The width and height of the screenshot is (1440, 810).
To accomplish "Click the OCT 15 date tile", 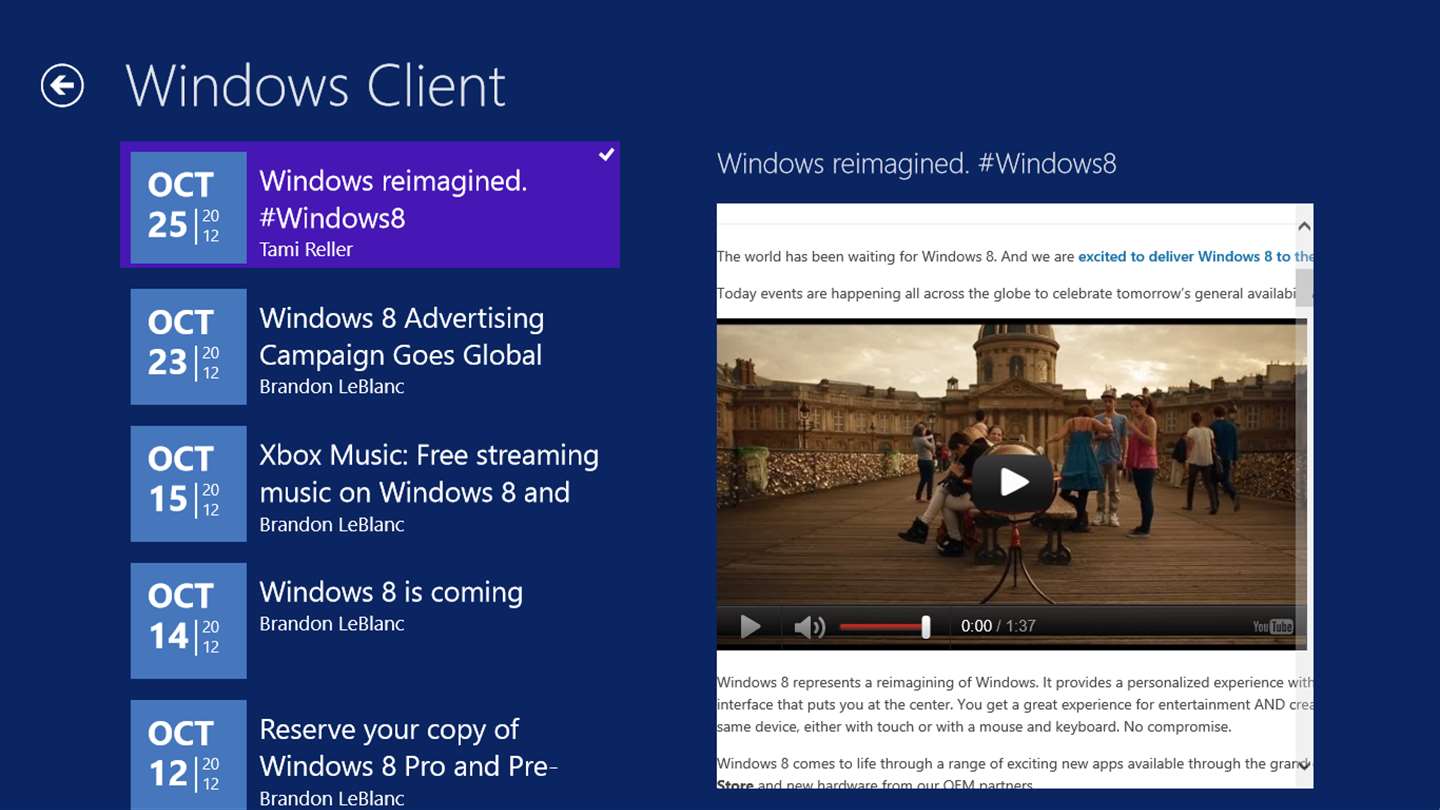I will (x=188, y=484).
